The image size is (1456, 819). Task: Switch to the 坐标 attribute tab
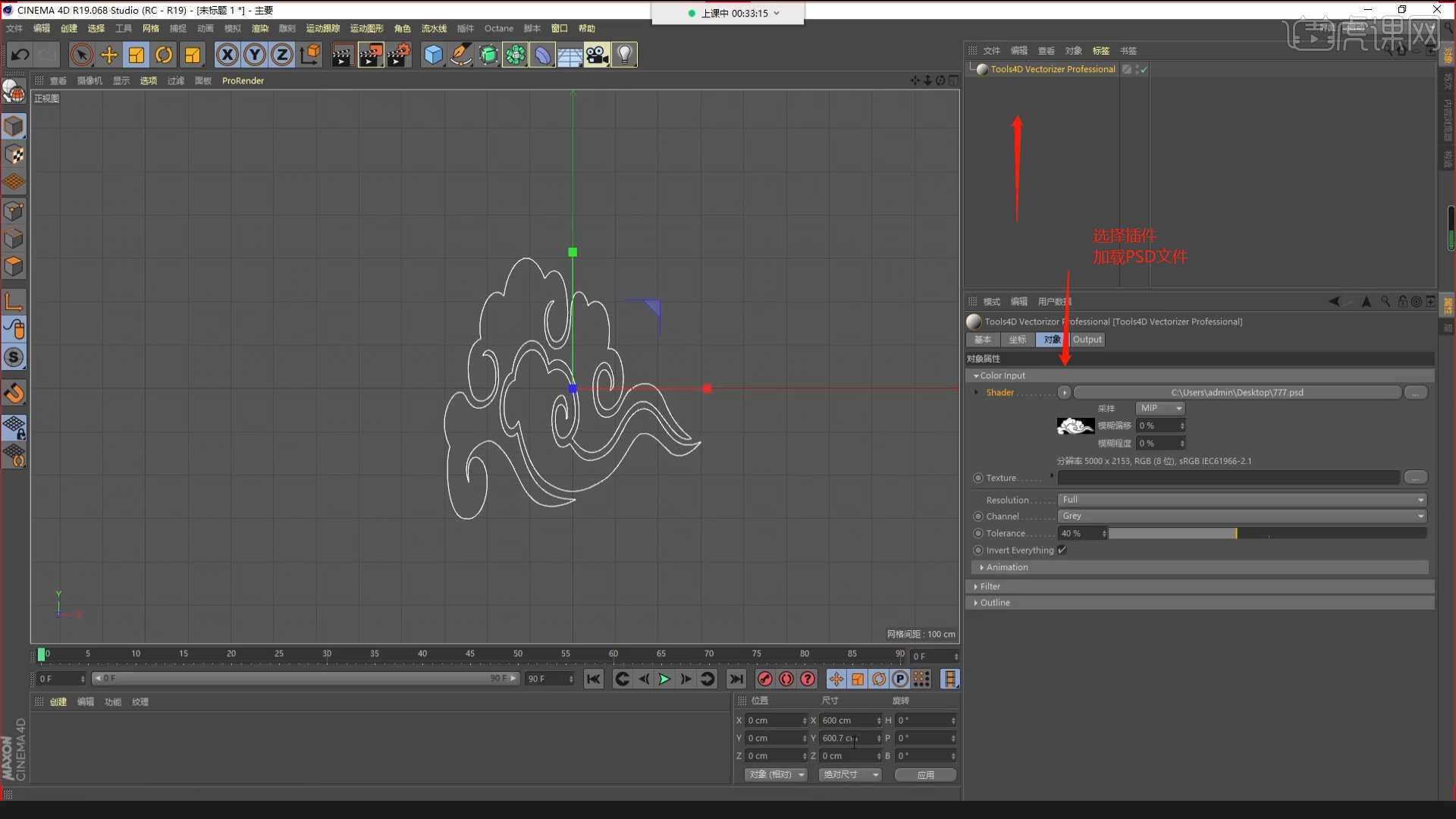coord(1018,340)
